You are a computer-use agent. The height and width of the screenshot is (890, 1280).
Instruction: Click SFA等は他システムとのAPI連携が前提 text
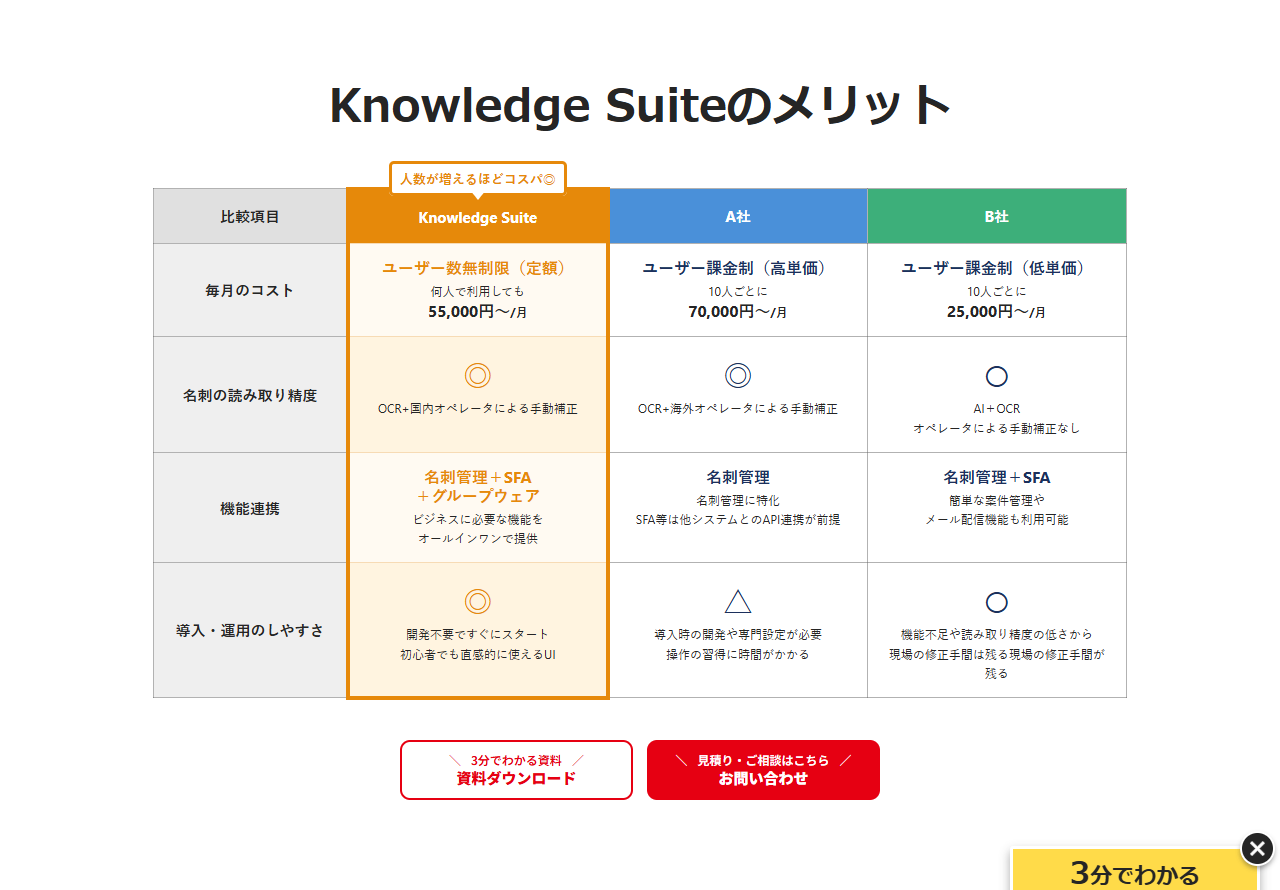738,519
